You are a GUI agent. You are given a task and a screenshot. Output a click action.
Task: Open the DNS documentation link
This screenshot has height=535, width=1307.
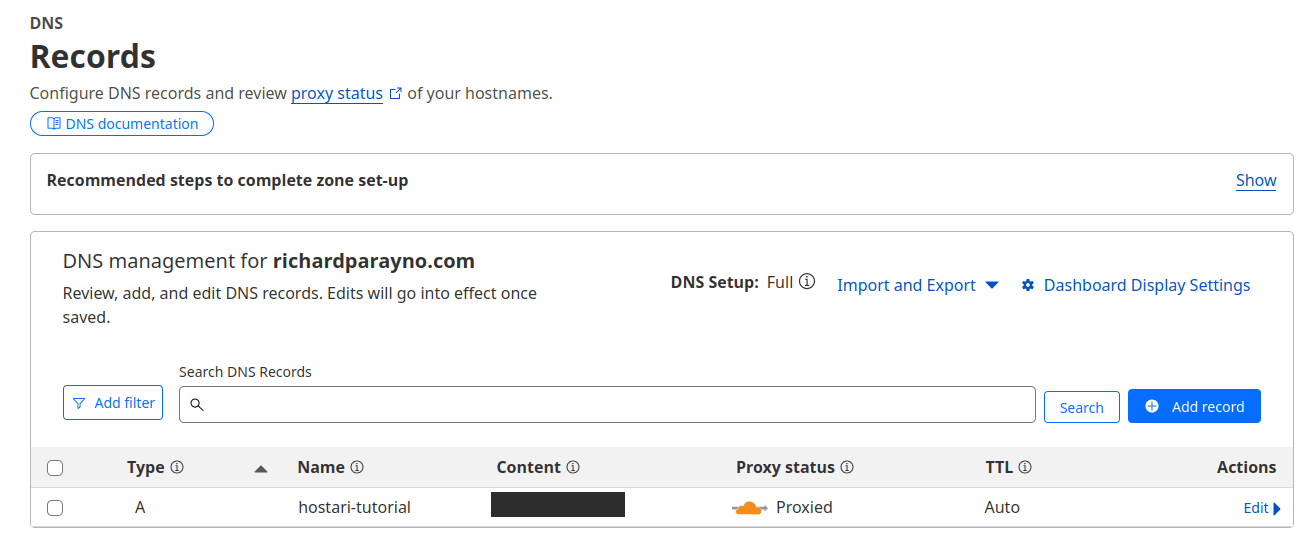122,124
